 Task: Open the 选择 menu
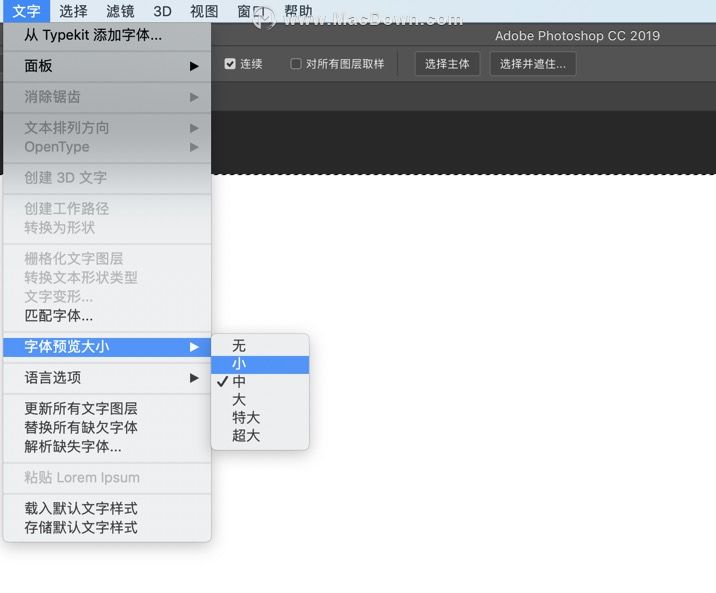coord(73,10)
